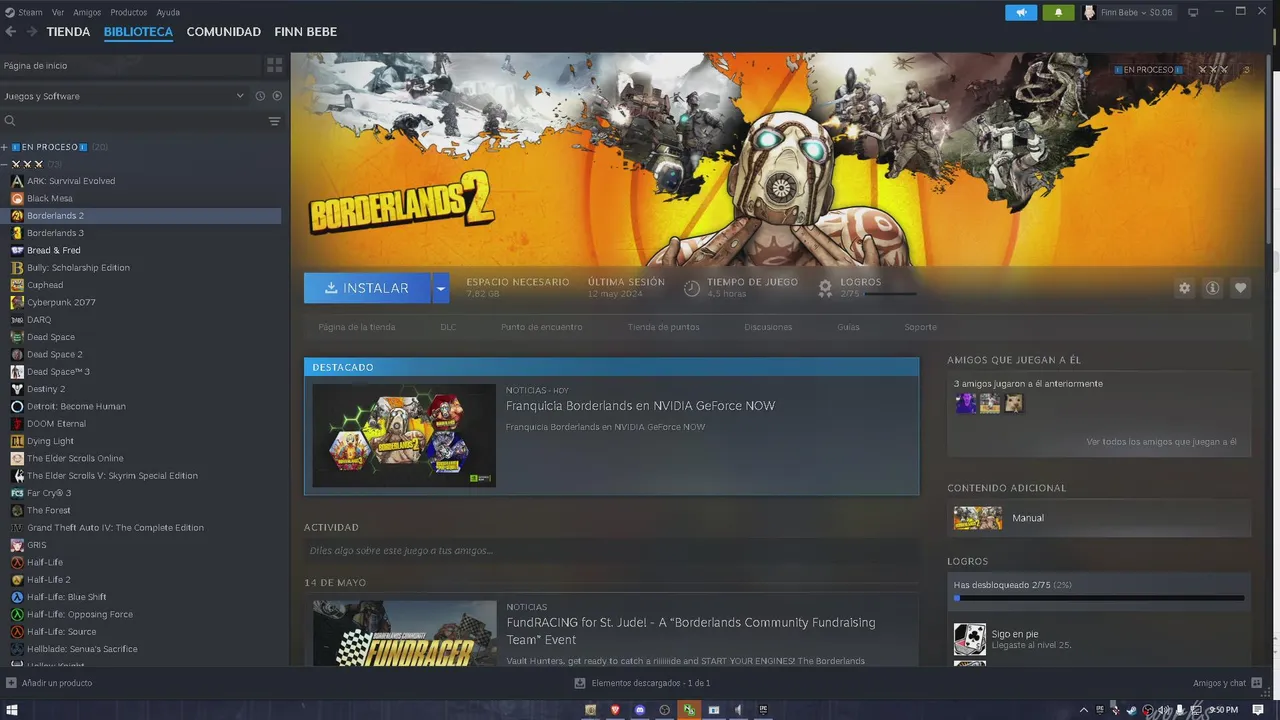This screenshot has height=720, width=1280.
Task: Add Borderlands 2 to favorites heart
Action: coord(1240,288)
